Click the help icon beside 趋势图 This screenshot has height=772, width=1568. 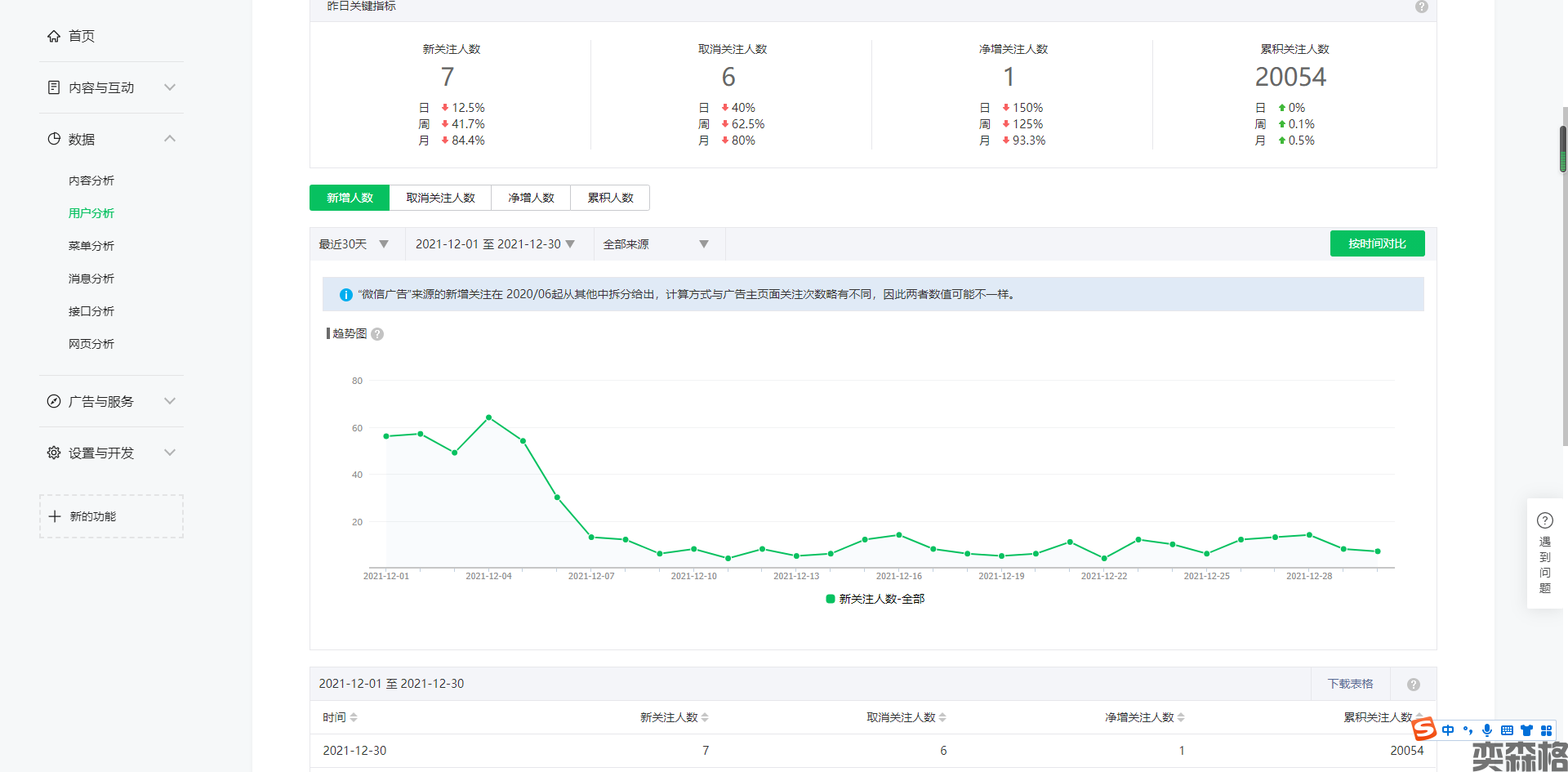pyautogui.click(x=377, y=334)
